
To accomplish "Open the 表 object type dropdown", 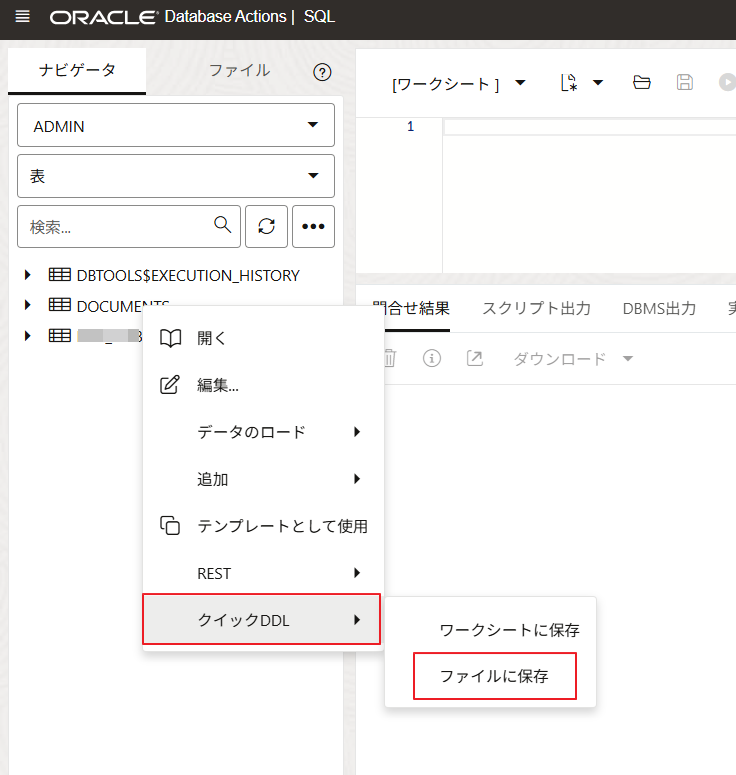I will tap(176, 176).
